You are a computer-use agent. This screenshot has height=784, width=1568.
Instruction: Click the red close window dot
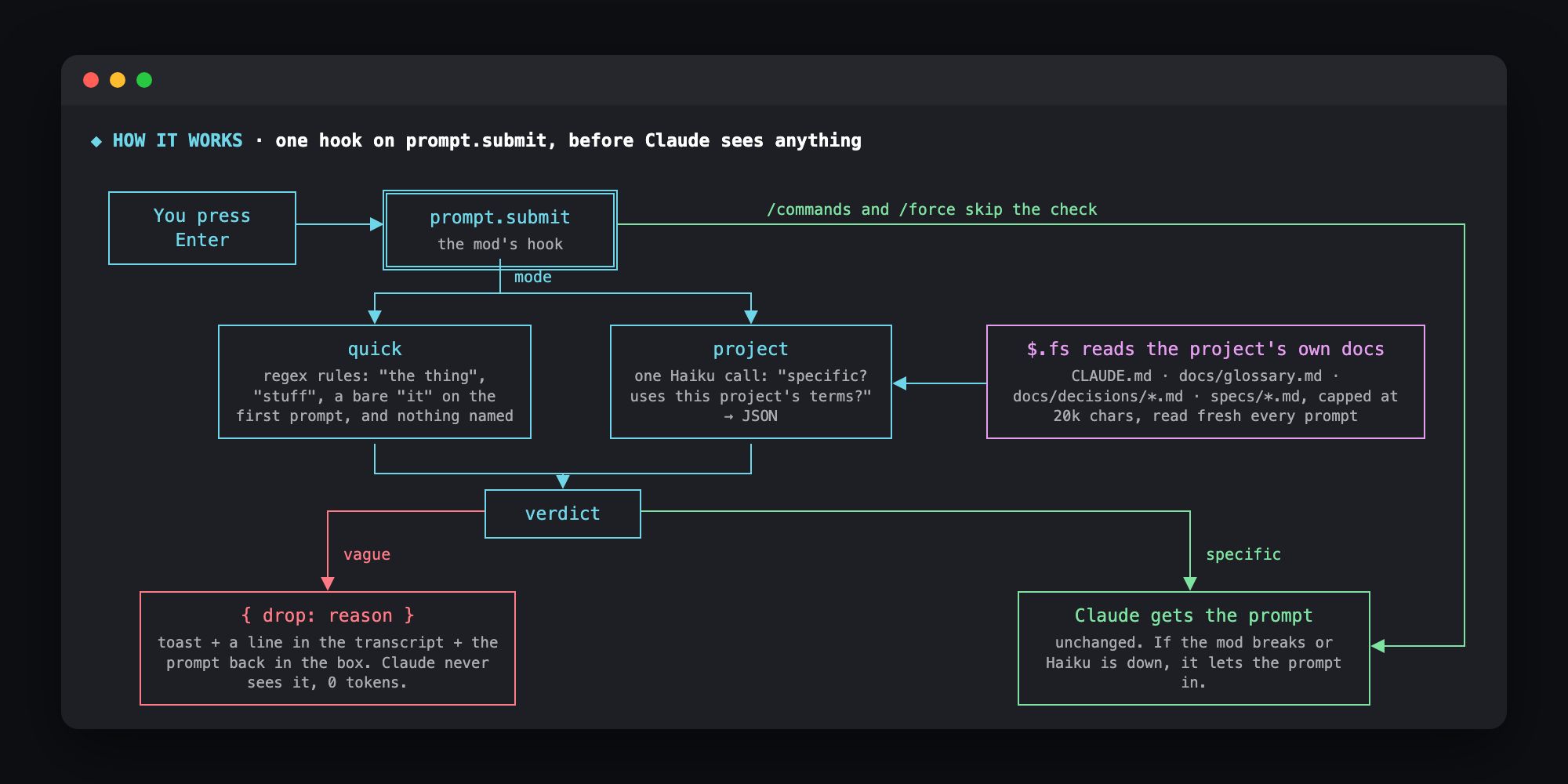pyautogui.click(x=91, y=80)
